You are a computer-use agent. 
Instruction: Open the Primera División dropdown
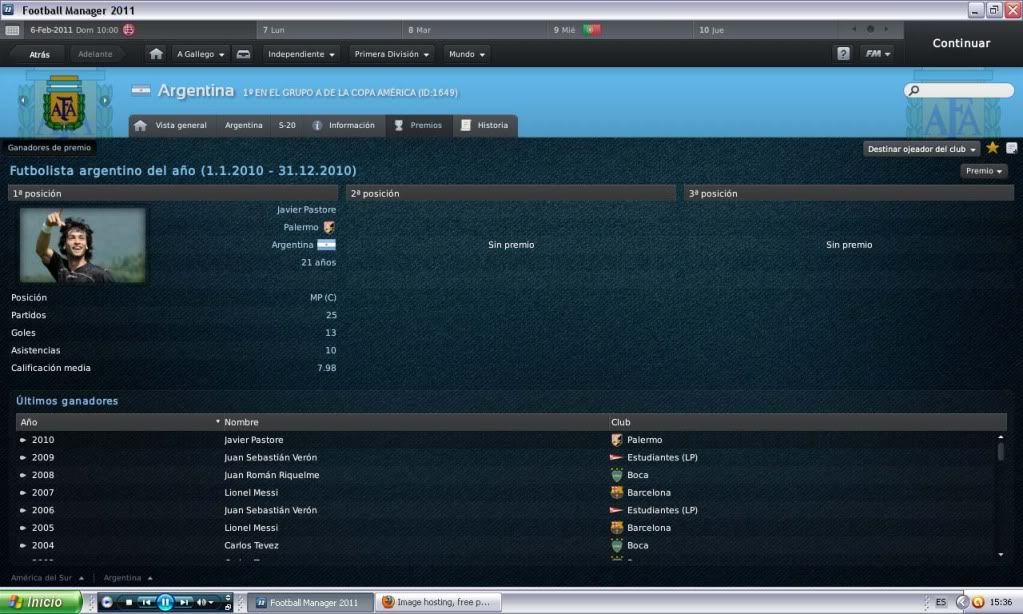(x=391, y=54)
